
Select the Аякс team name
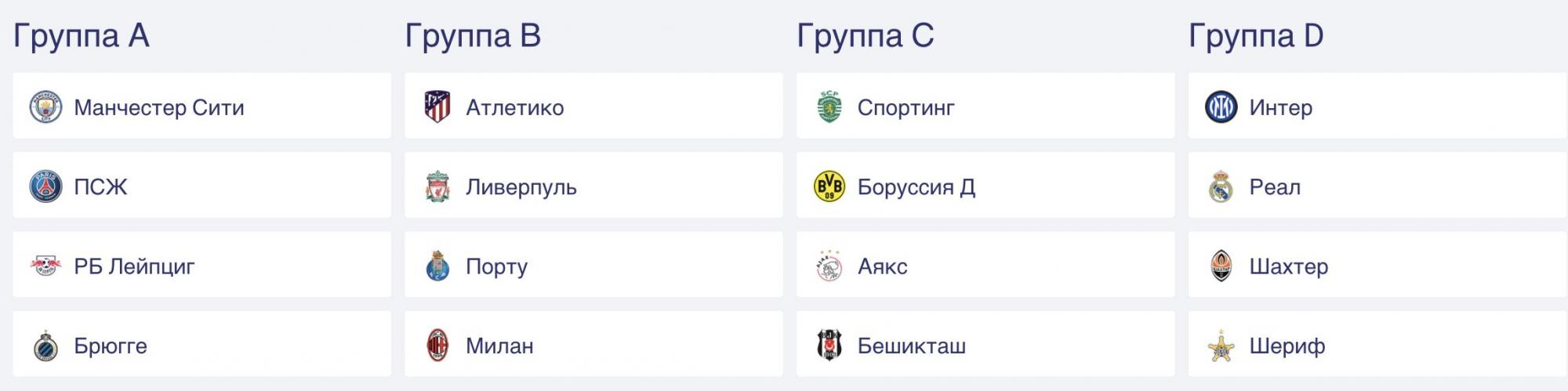tap(882, 266)
